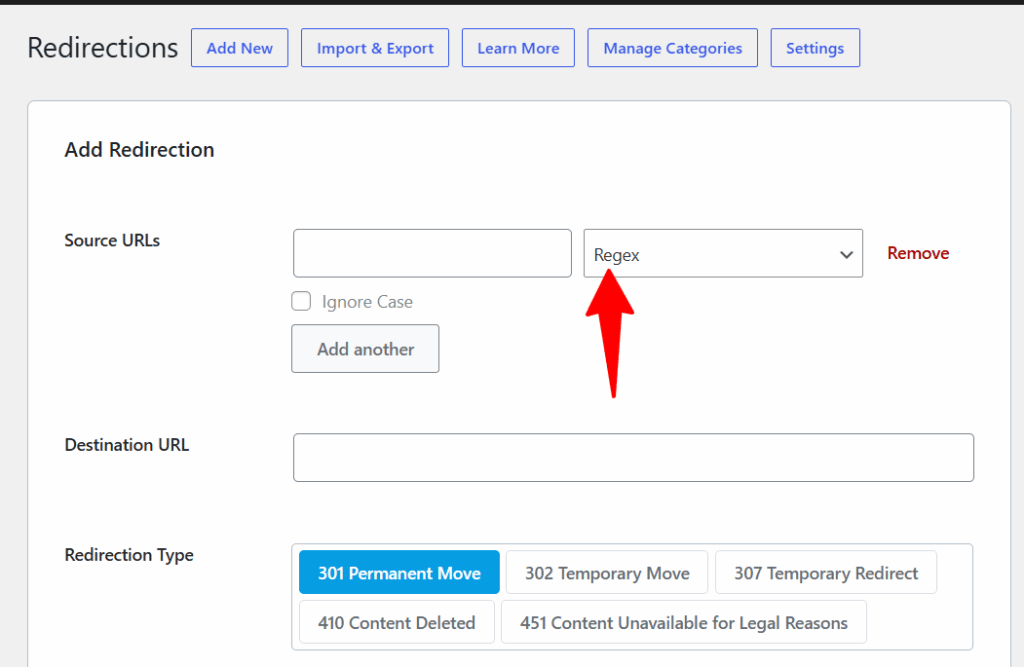The image size is (1024, 667).
Task: Open the Regex match type dropdown
Action: point(723,253)
